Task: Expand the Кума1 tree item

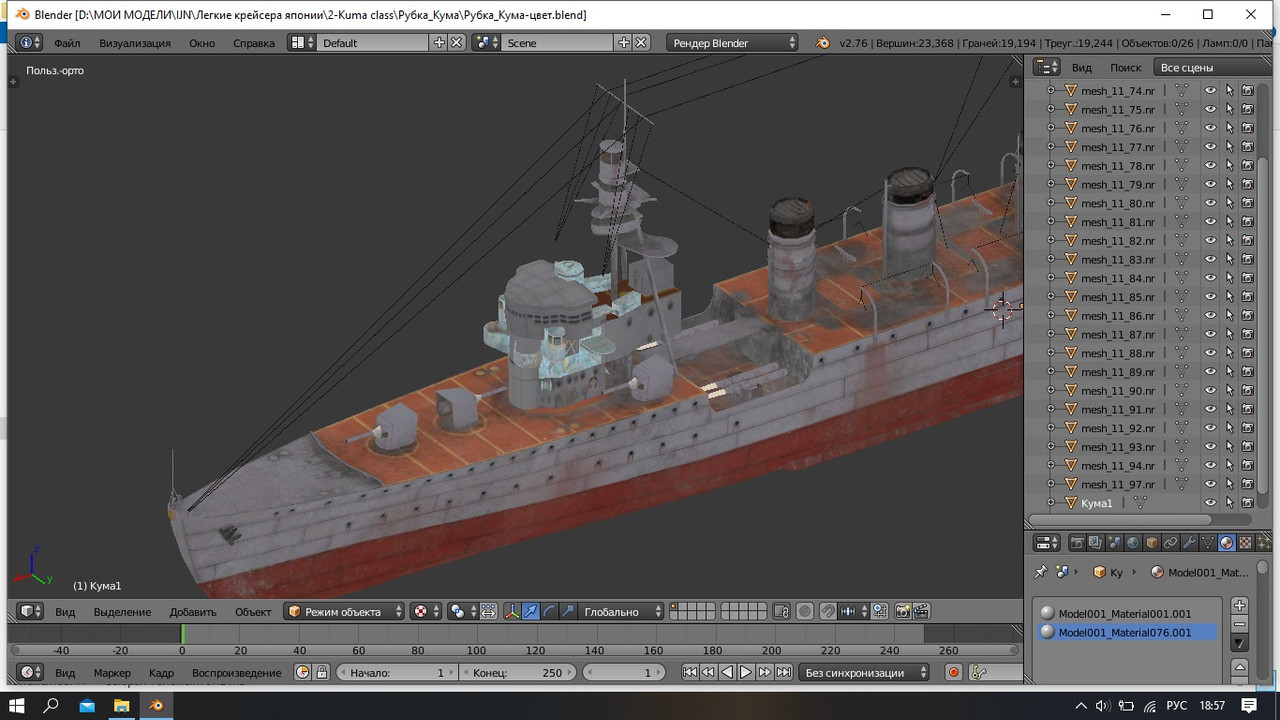Action: point(1050,503)
